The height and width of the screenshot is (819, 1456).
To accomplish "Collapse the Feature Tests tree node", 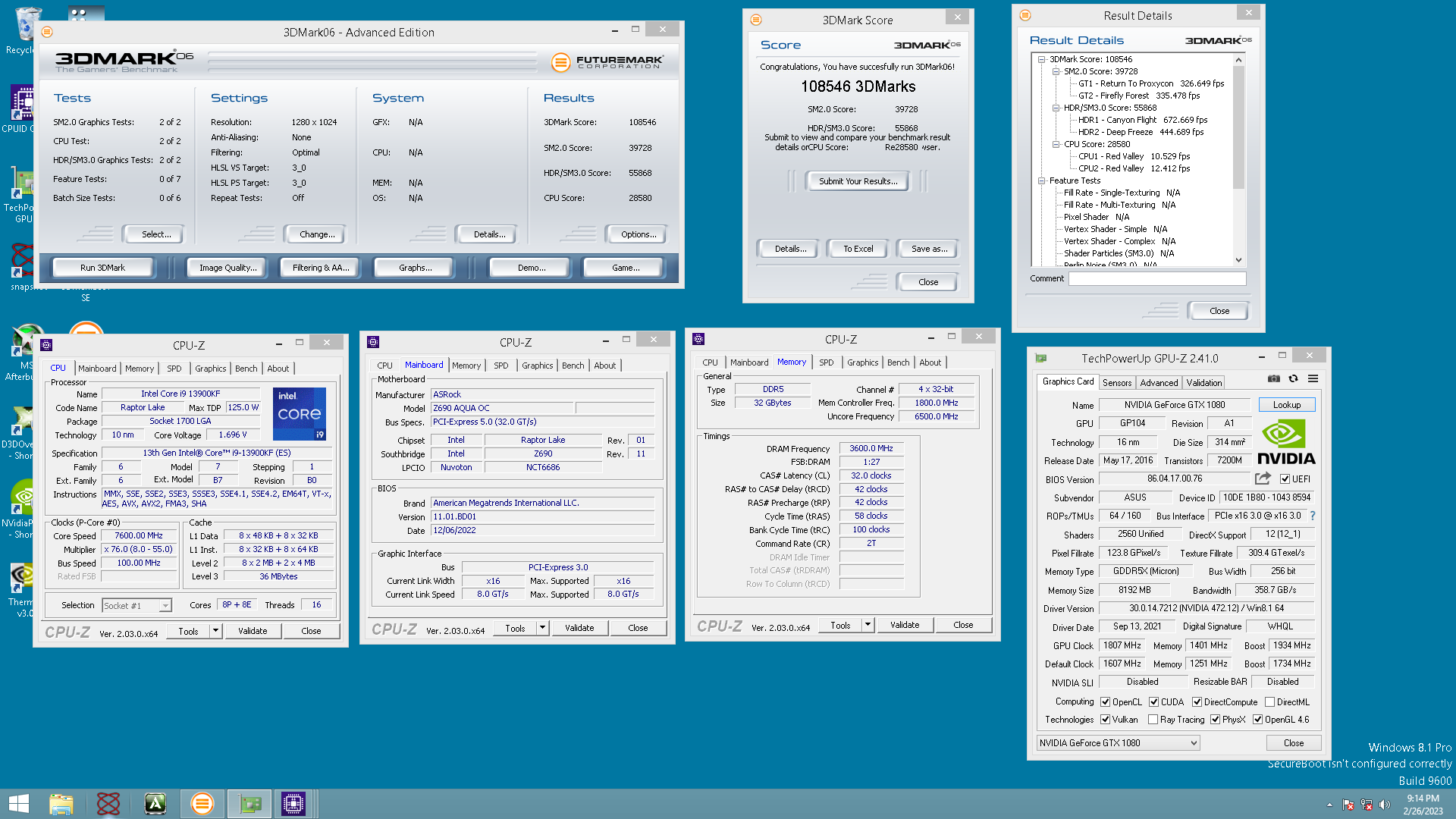I will pyautogui.click(x=1041, y=180).
